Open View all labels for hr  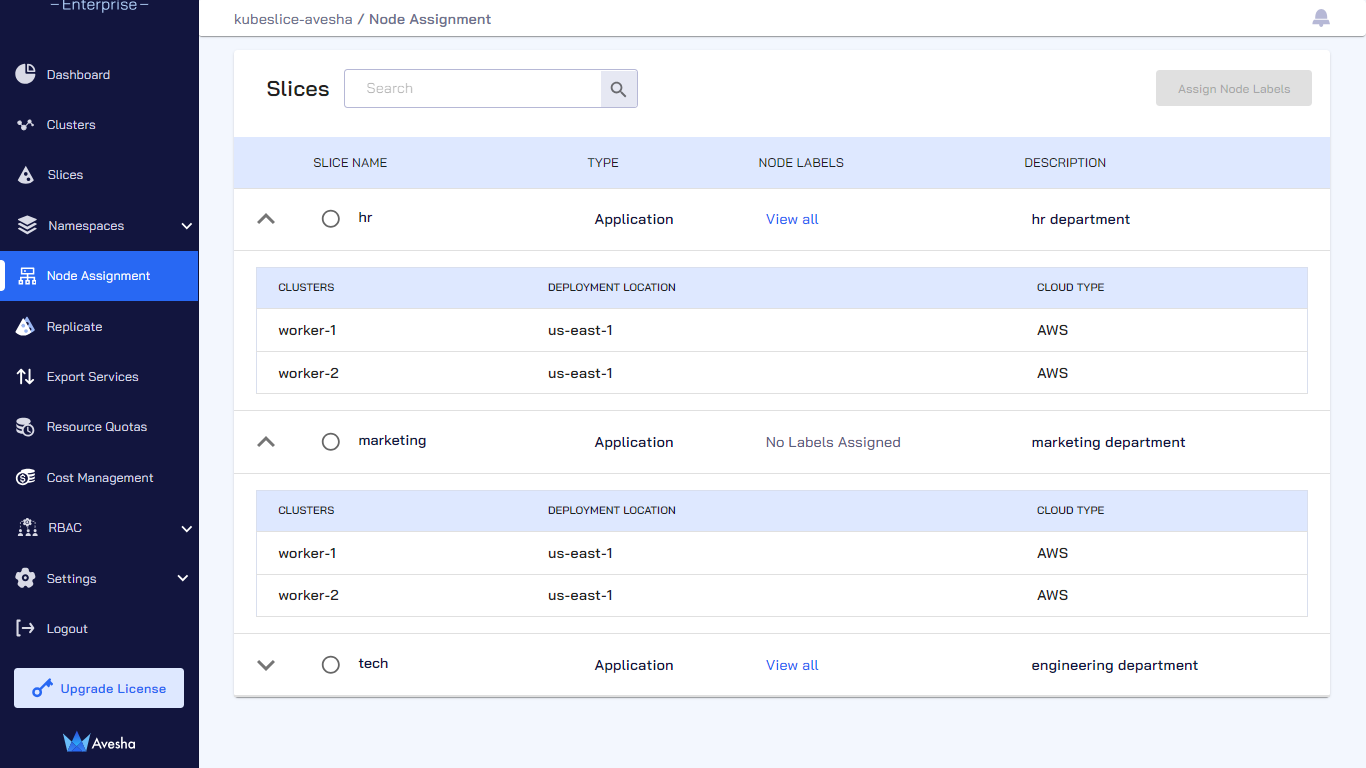coord(792,219)
